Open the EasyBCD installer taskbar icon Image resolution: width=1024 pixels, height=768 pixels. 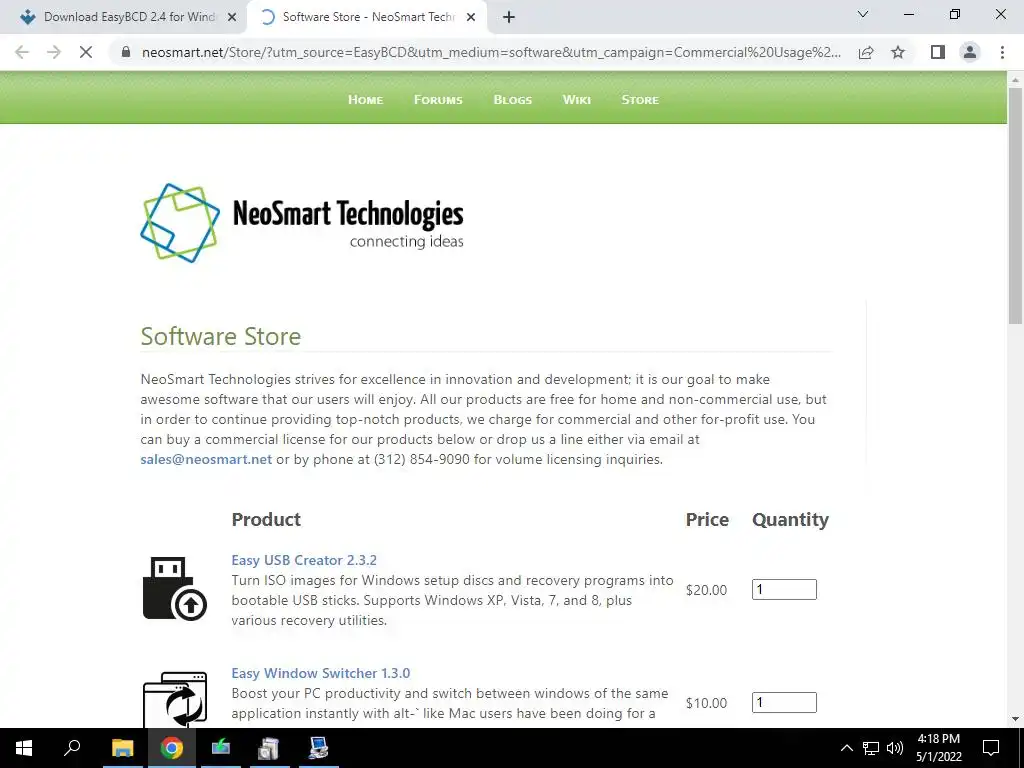(x=221, y=748)
